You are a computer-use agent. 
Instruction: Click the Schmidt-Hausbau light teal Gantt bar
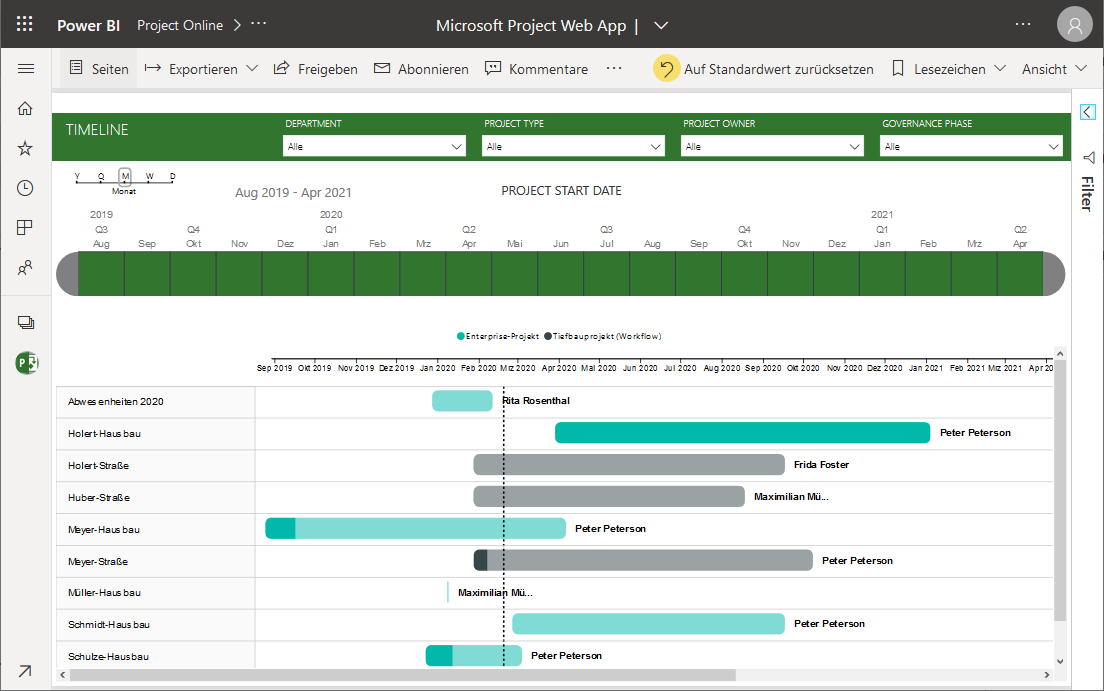[648, 624]
